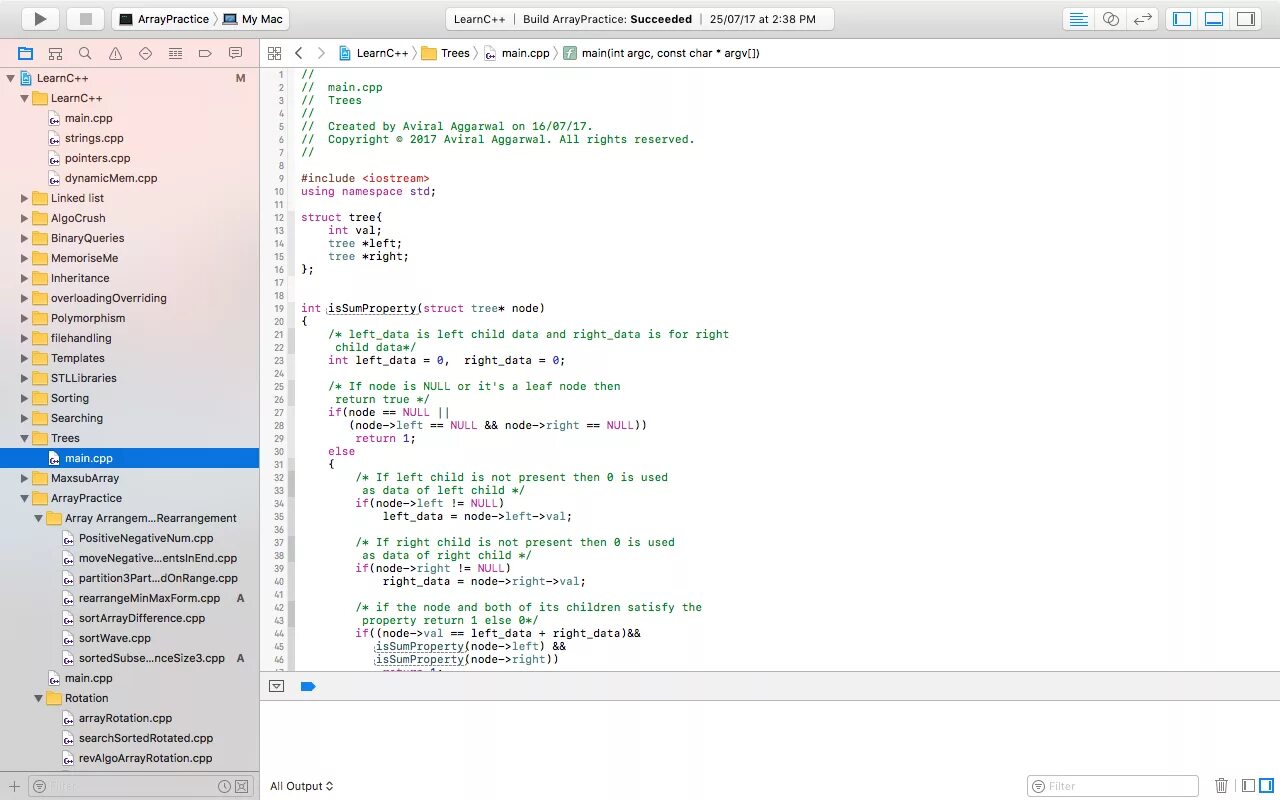The height and width of the screenshot is (800, 1280).
Task: Hide the debug area with the disclosure button
Action: [277, 686]
